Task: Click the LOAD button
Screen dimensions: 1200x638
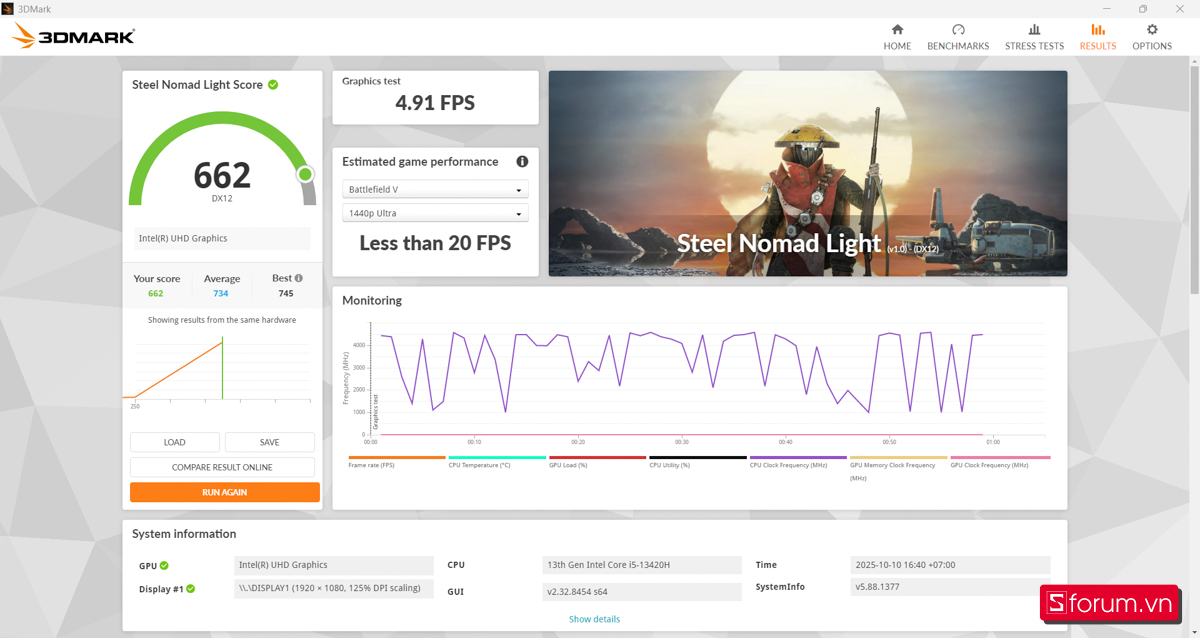Action: point(175,442)
